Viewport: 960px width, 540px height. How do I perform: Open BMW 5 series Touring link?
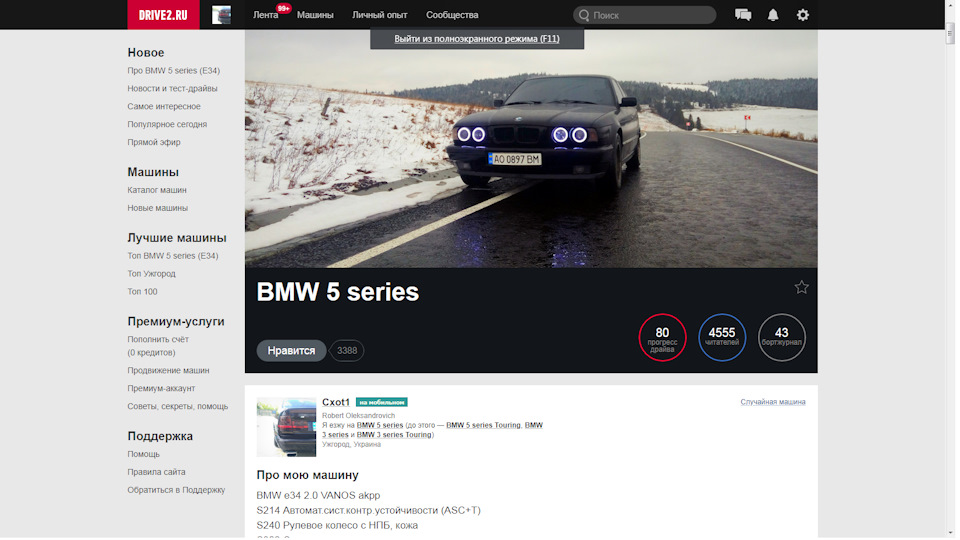pos(484,425)
